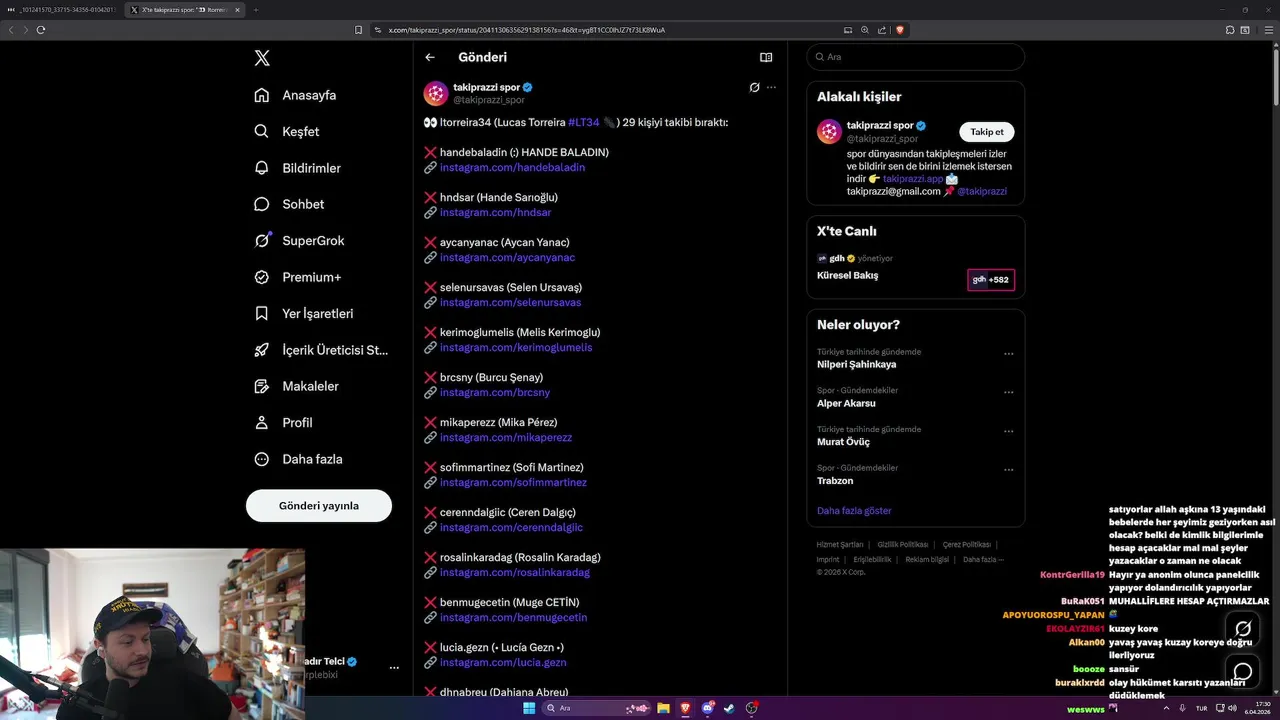Open the Nilperi Şahinkaya trend
This screenshot has width=1280, height=720.
click(x=856, y=365)
